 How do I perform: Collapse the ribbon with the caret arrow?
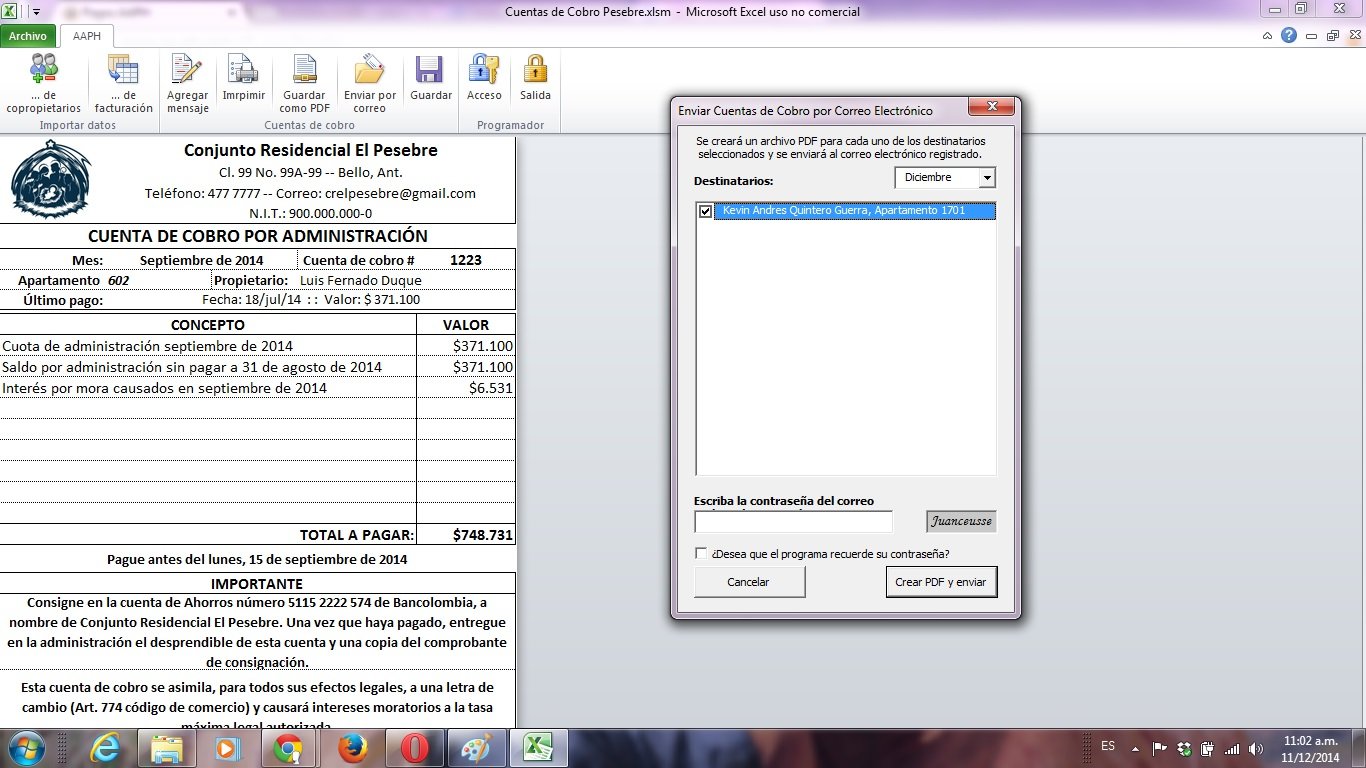click(1267, 36)
